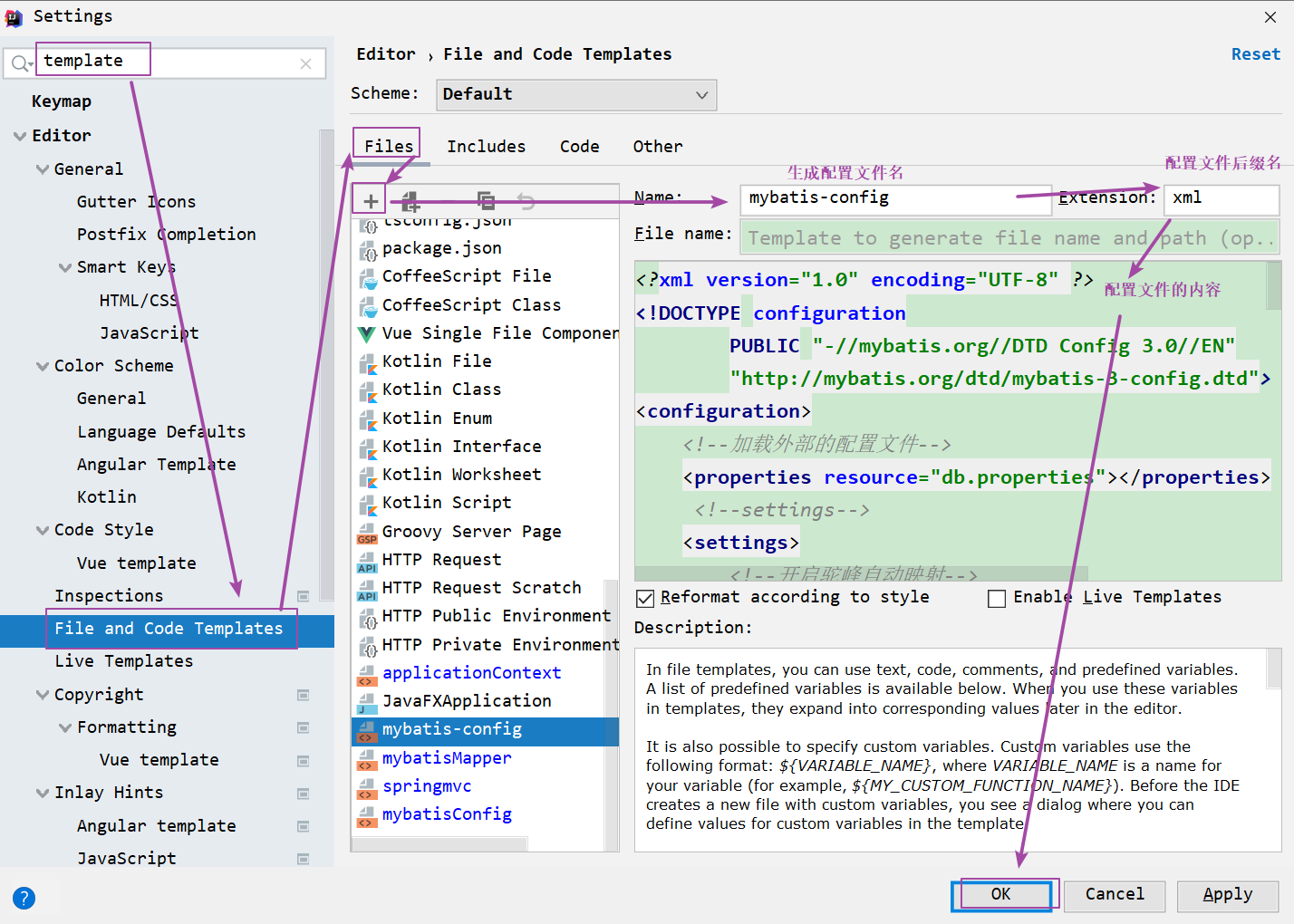Click the Vue Single File Component icon
Image resolution: width=1294 pixels, height=924 pixels.
(367, 334)
